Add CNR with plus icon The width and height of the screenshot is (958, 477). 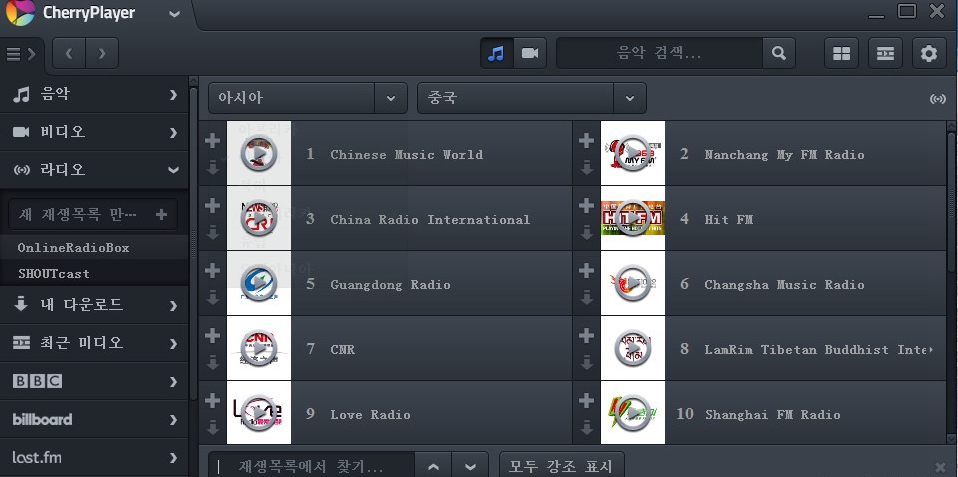(212, 336)
